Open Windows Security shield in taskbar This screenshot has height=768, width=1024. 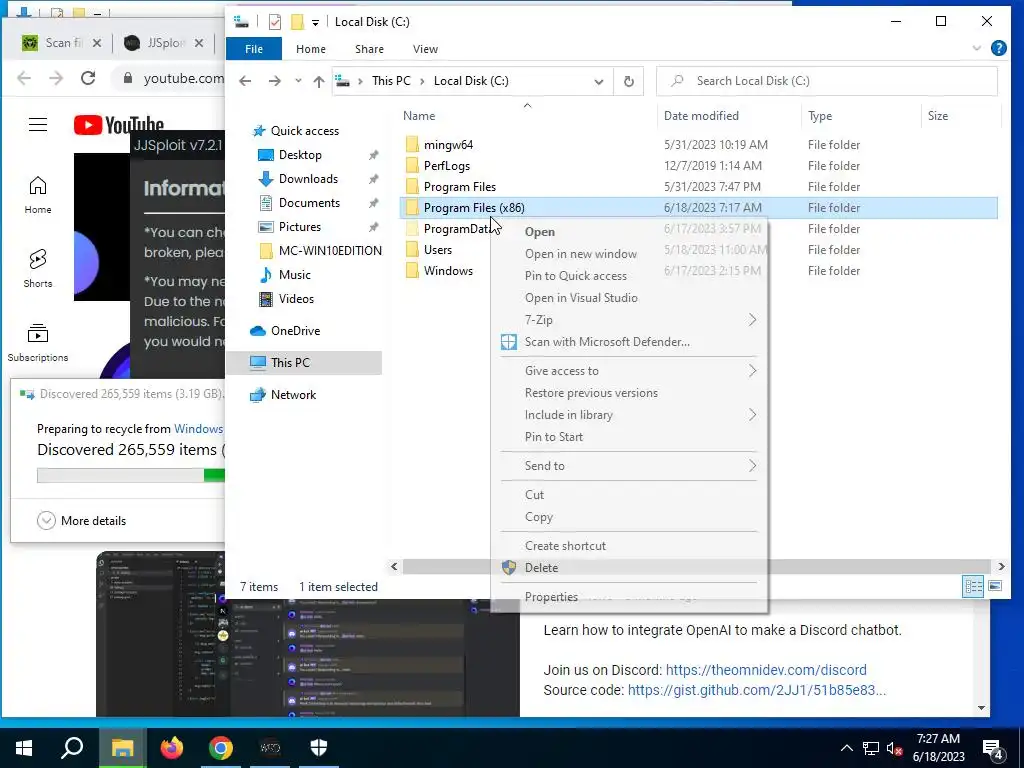319,748
